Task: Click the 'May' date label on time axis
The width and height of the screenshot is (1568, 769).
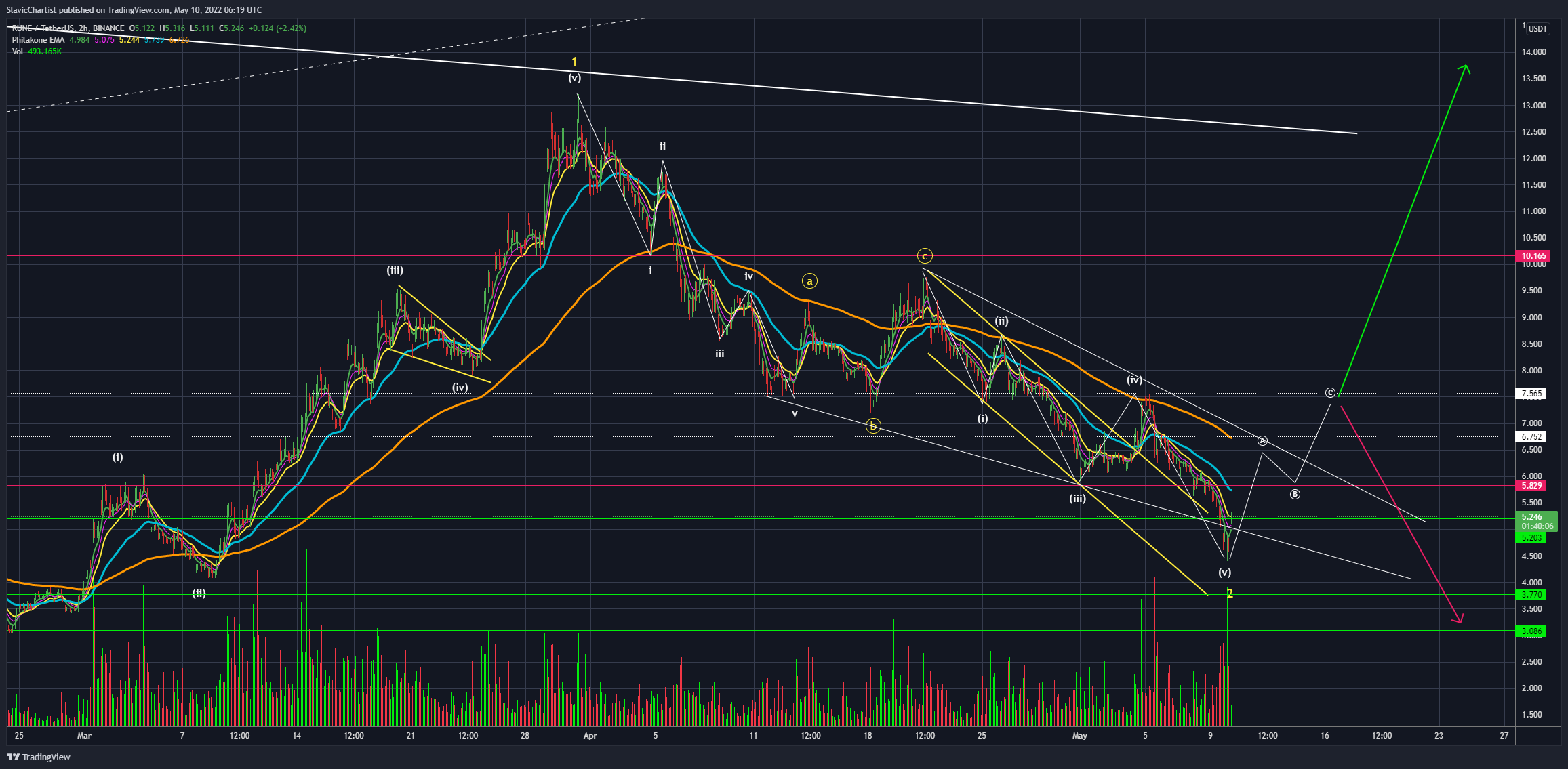Action: [1080, 736]
